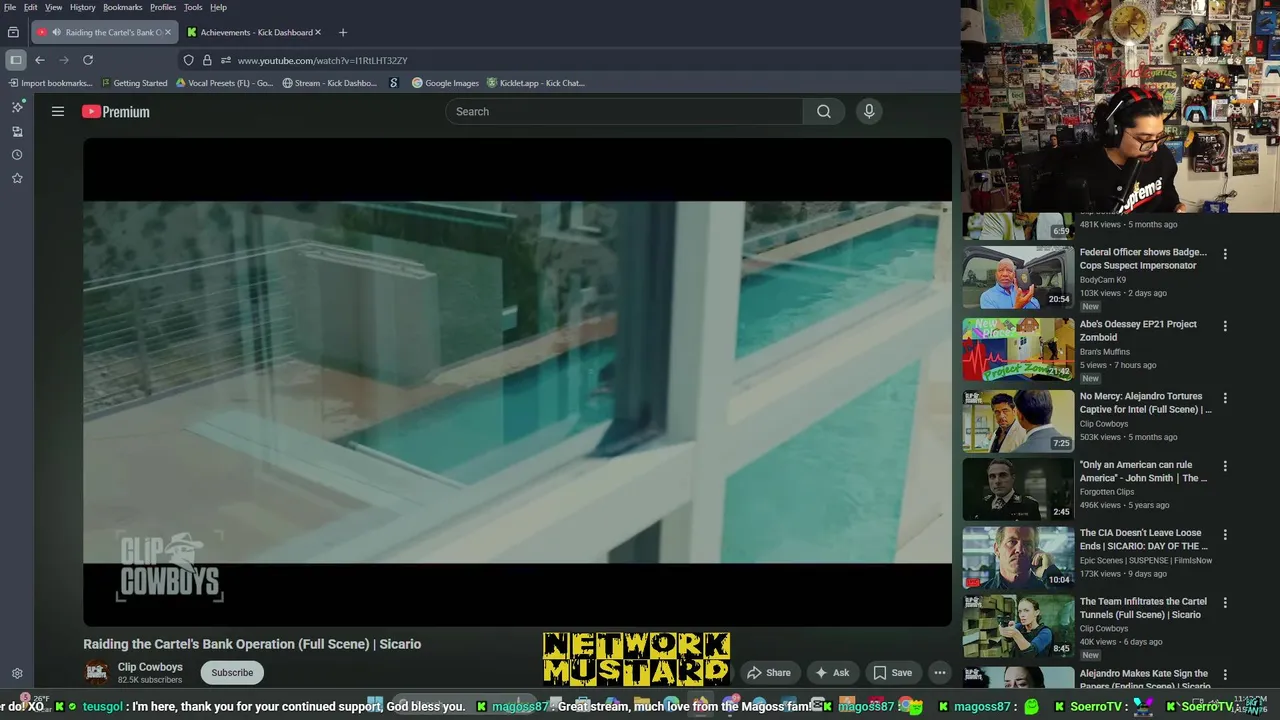
Task: Open the Tools menu
Action: [x=193, y=7]
